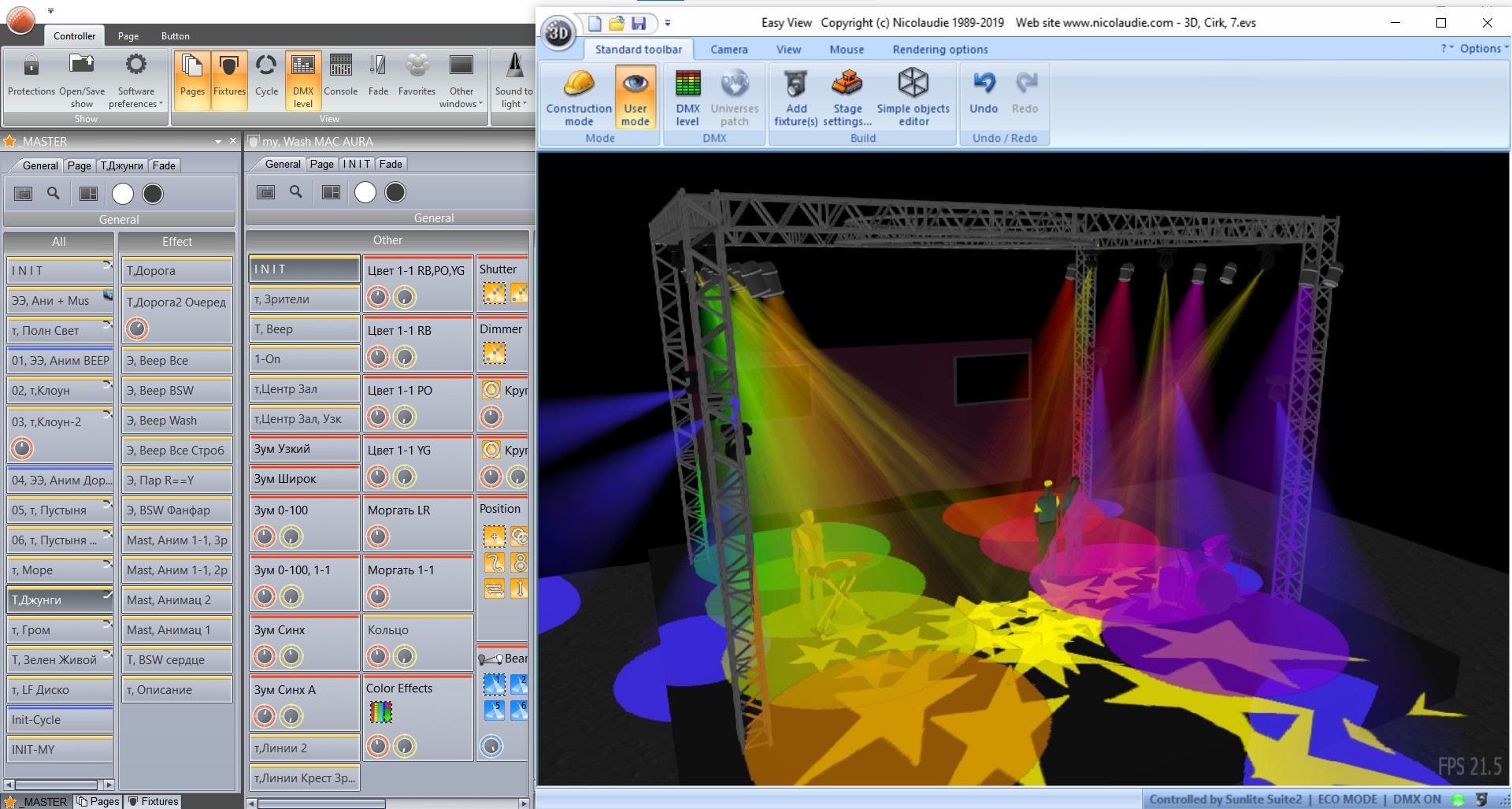Launch the Simple objects editor
Image resolution: width=1512 pixels, height=809 pixels.
click(913, 98)
